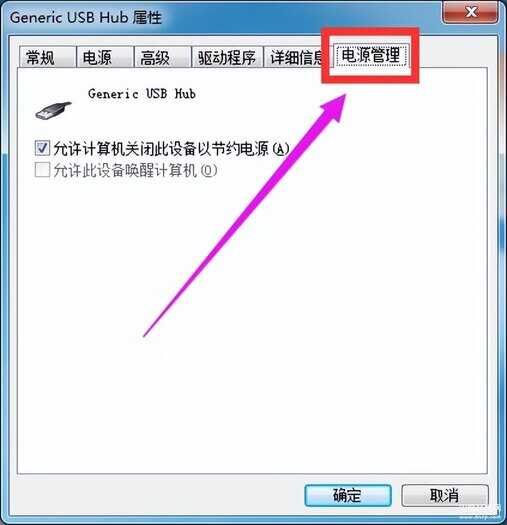Switch to the 常规 tab
The image size is (507, 525).
(x=47, y=57)
